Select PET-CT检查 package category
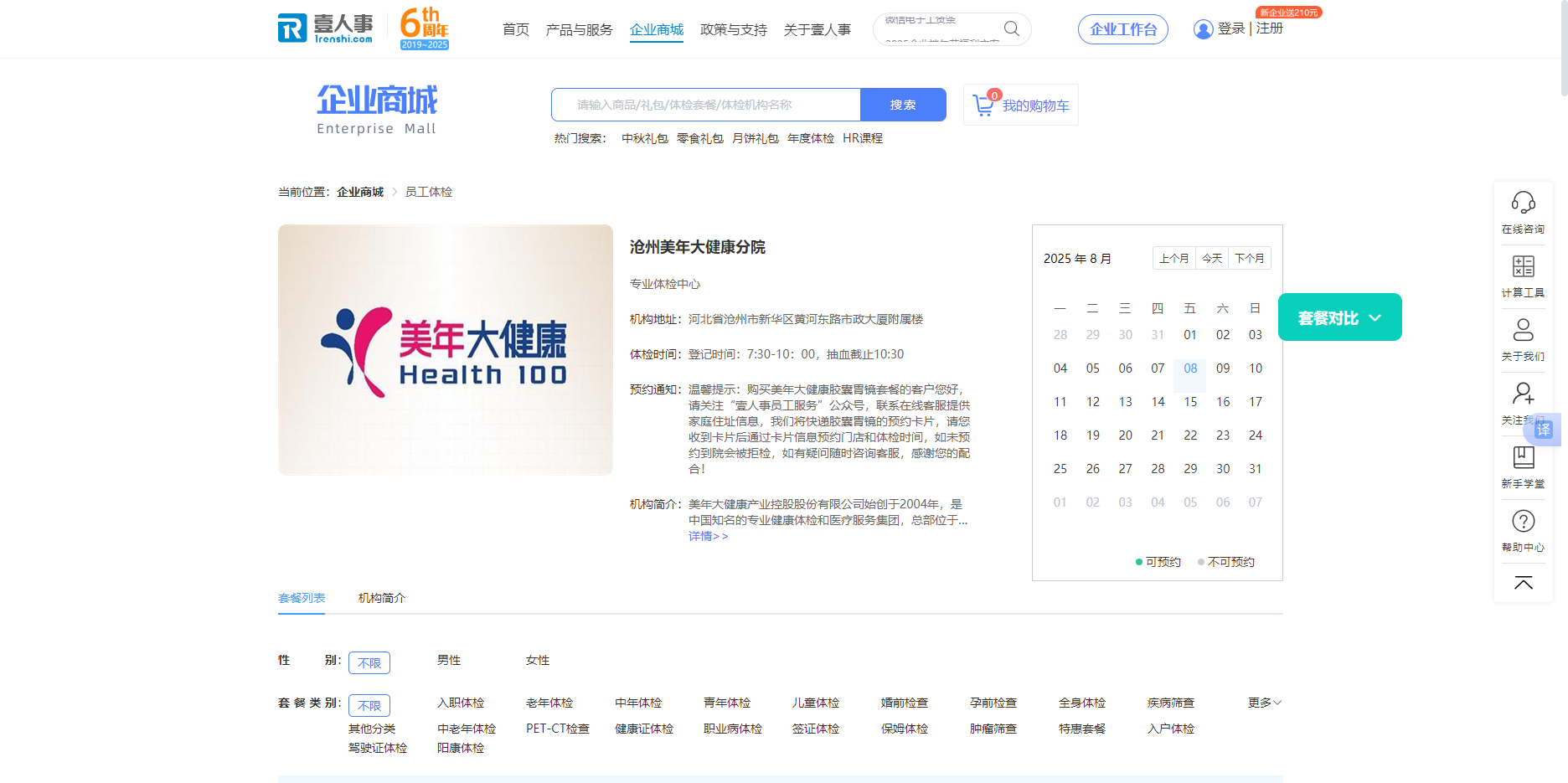The width and height of the screenshot is (1568, 783). [x=558, y=729]
